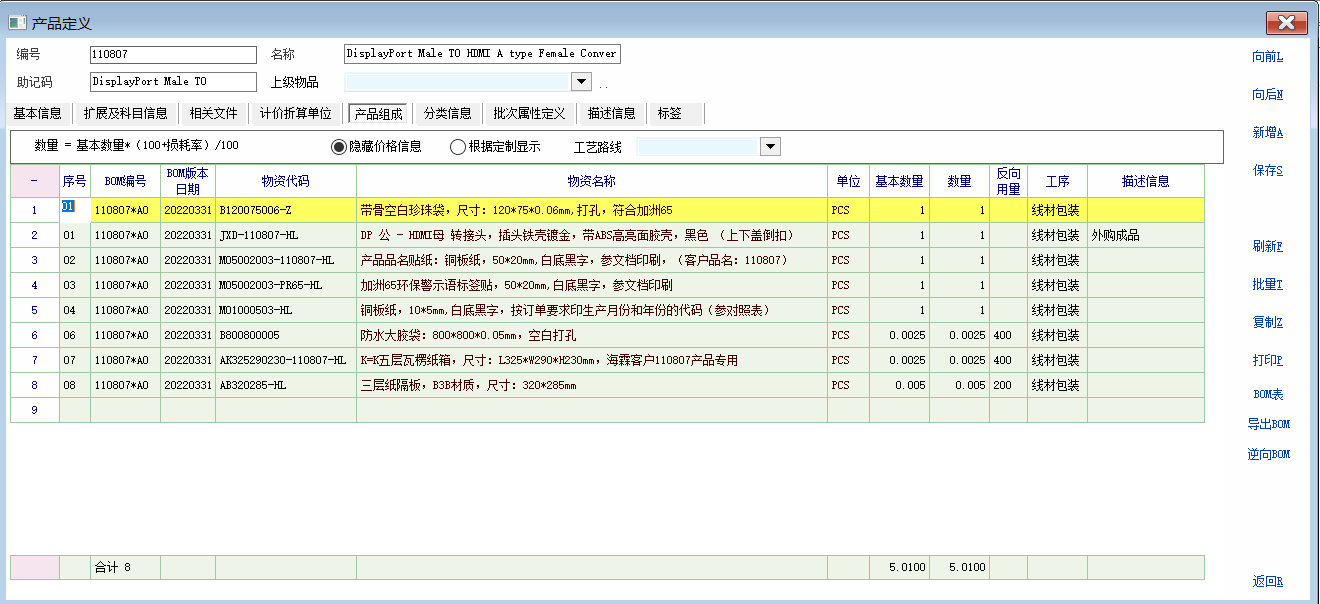
Task: Click the 打印P button
Action: point(1267,360)
